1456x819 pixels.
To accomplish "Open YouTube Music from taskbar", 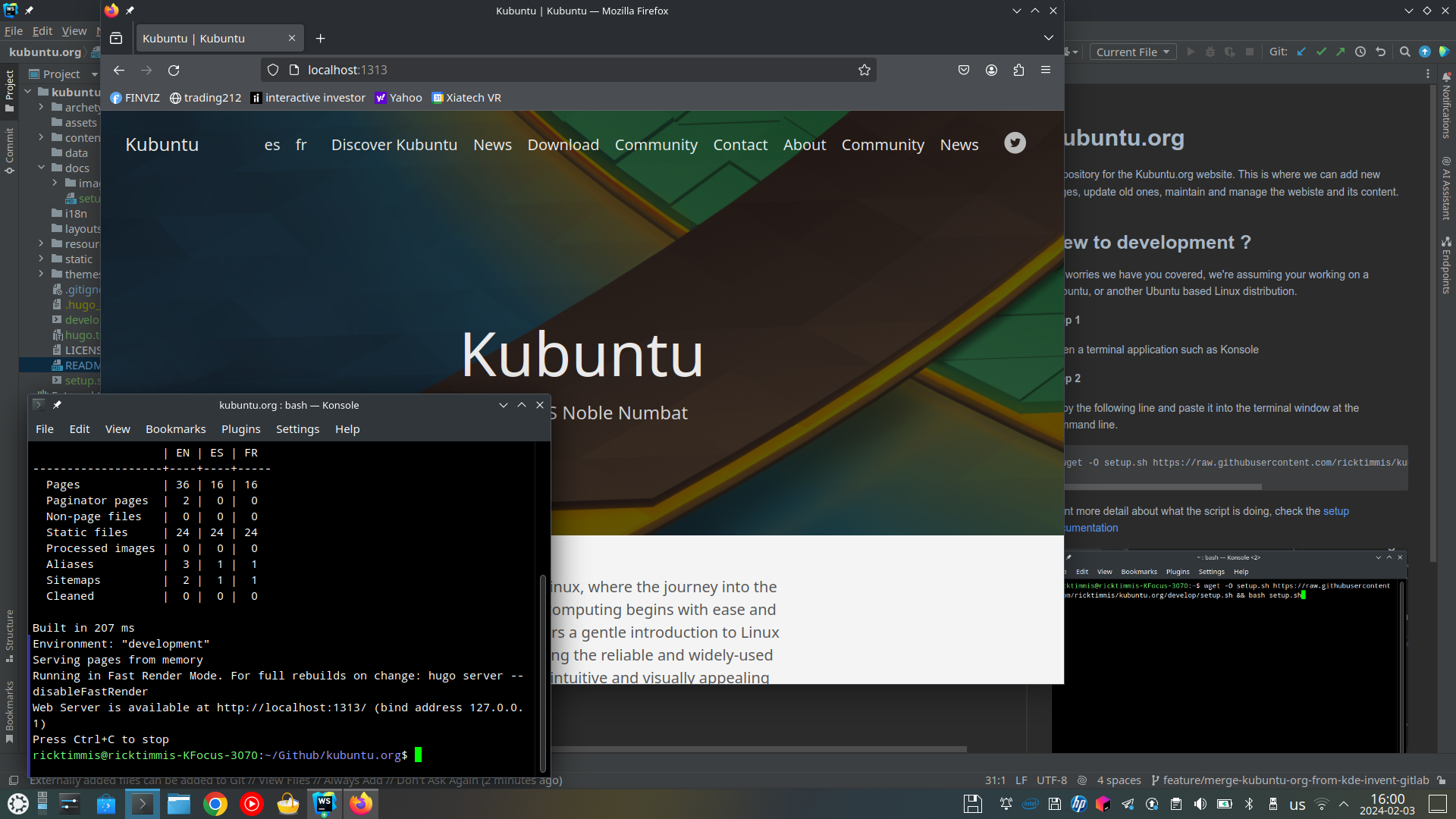I will pyautogui.click(x=252, y=804).
